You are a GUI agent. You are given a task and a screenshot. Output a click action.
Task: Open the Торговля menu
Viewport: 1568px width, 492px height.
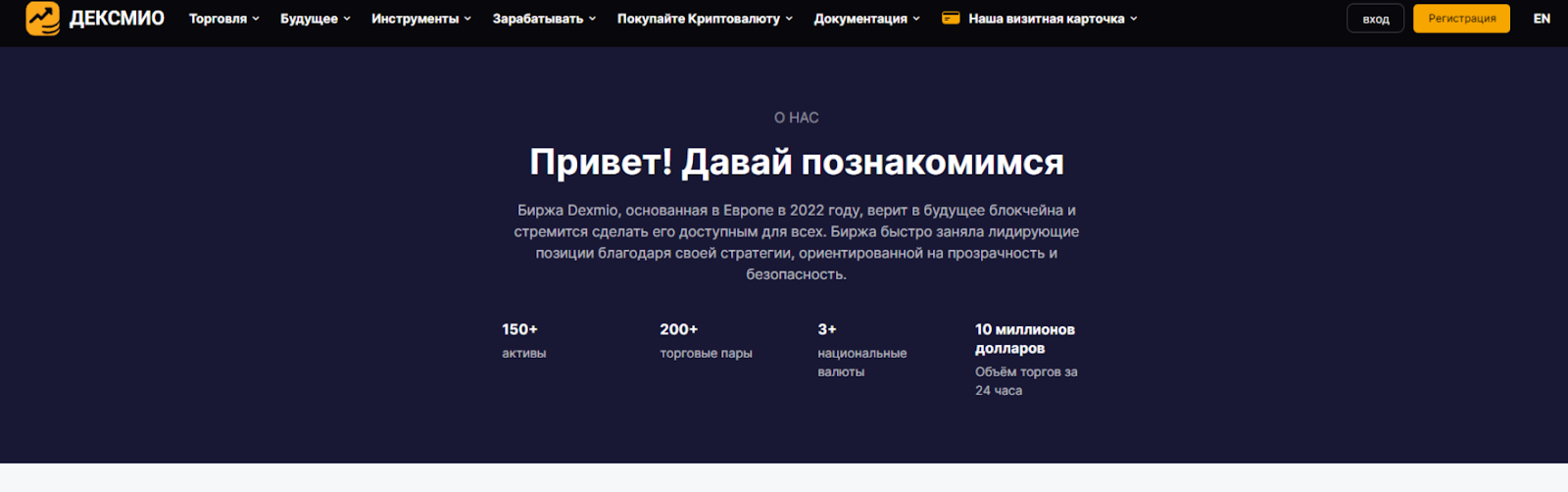tap(218, 19)
